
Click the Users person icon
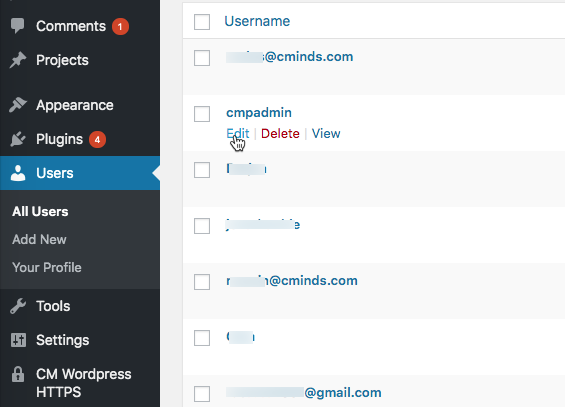pos(18,173)
